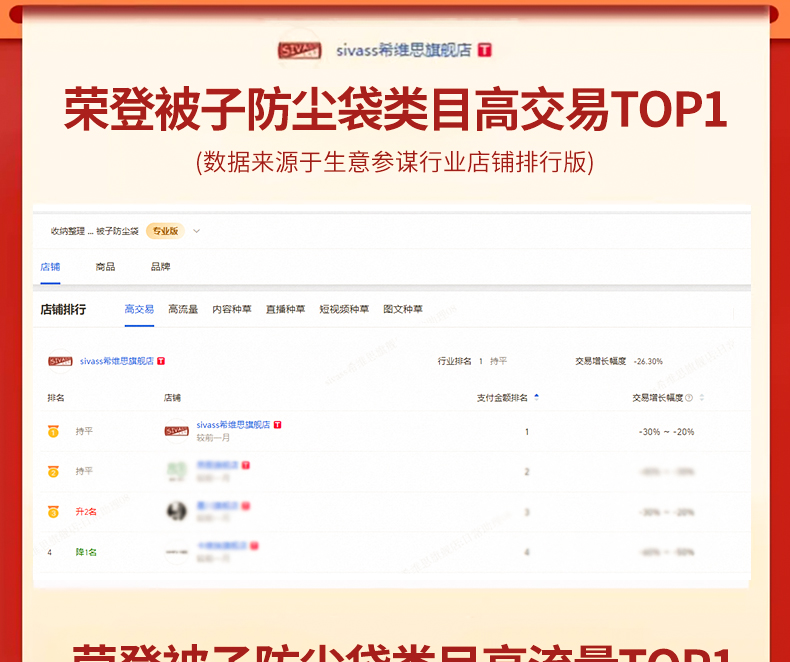
Task: Click the 店铺 column header in table
Action: pyautogui.click(x=172, y=398)
